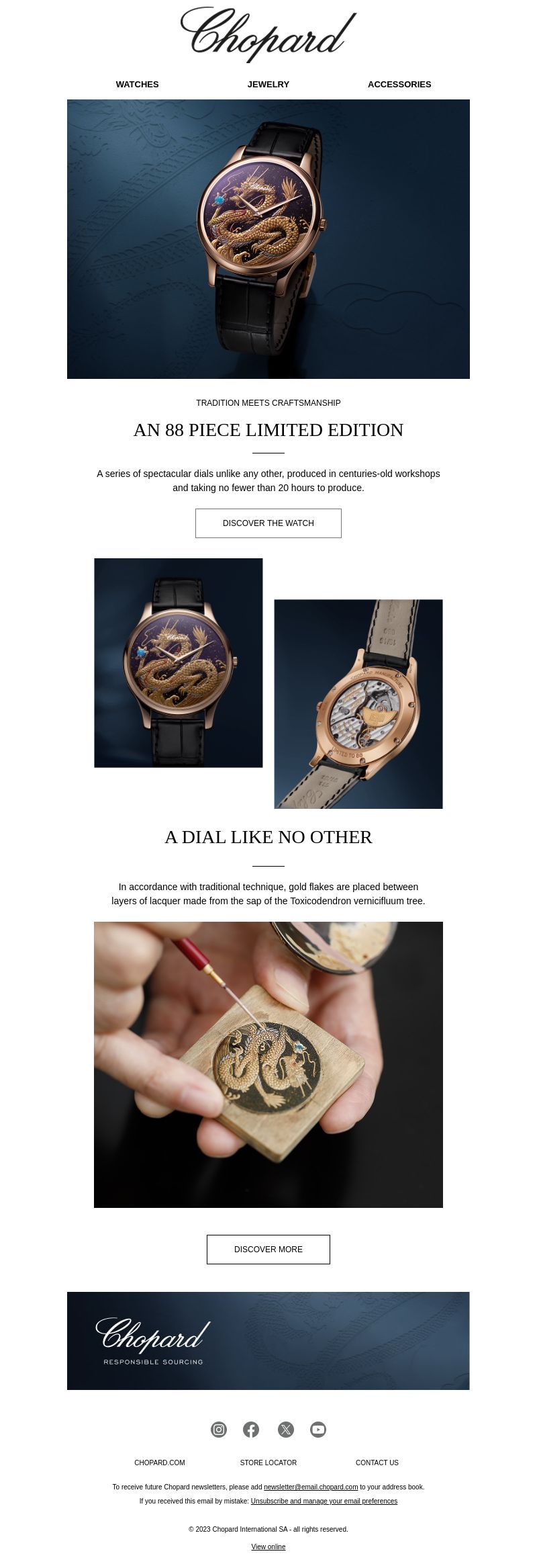
Task: Click the newsletter@email.chopard.com address
Action: pyautogui.click(x=311, y=1487)
